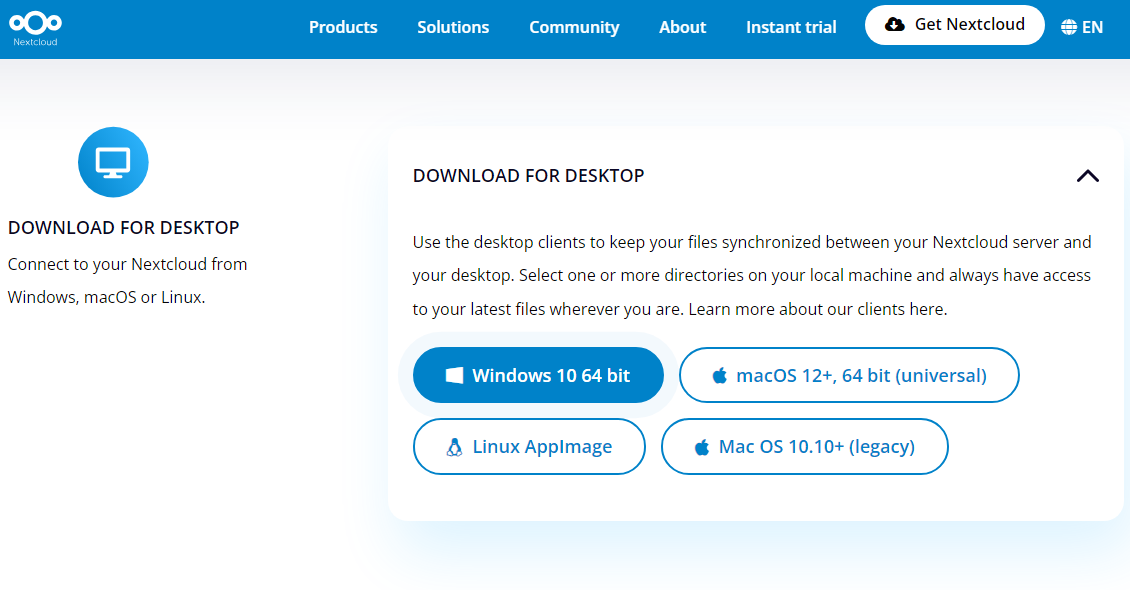Image resolution: width=1130 pixels, height=590 pixels.
Task: Click the 'Windows, macOS or Linux.' text
Action: click(x=107, y=297)
